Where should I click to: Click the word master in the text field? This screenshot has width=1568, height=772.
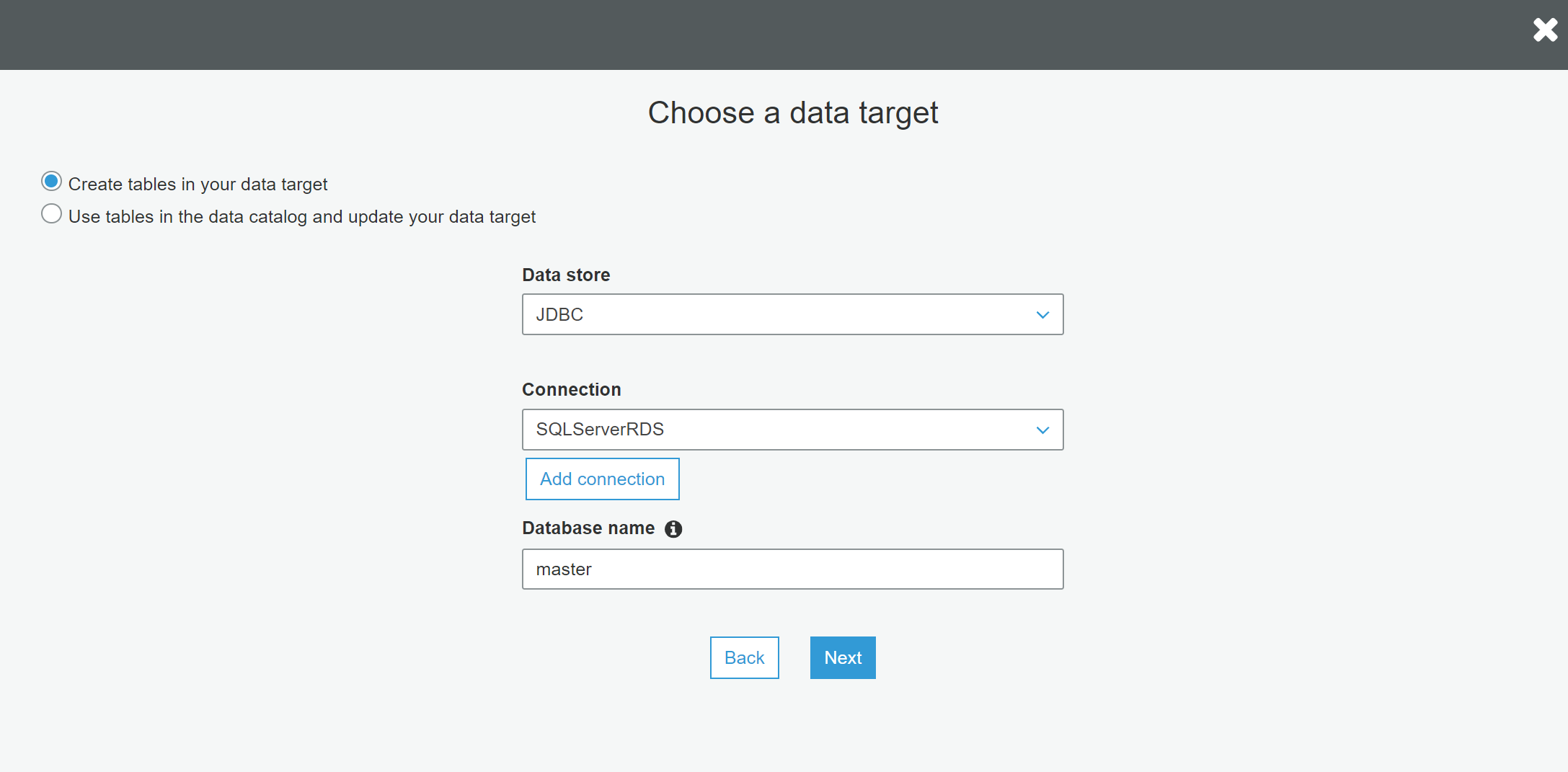(564, 569)
